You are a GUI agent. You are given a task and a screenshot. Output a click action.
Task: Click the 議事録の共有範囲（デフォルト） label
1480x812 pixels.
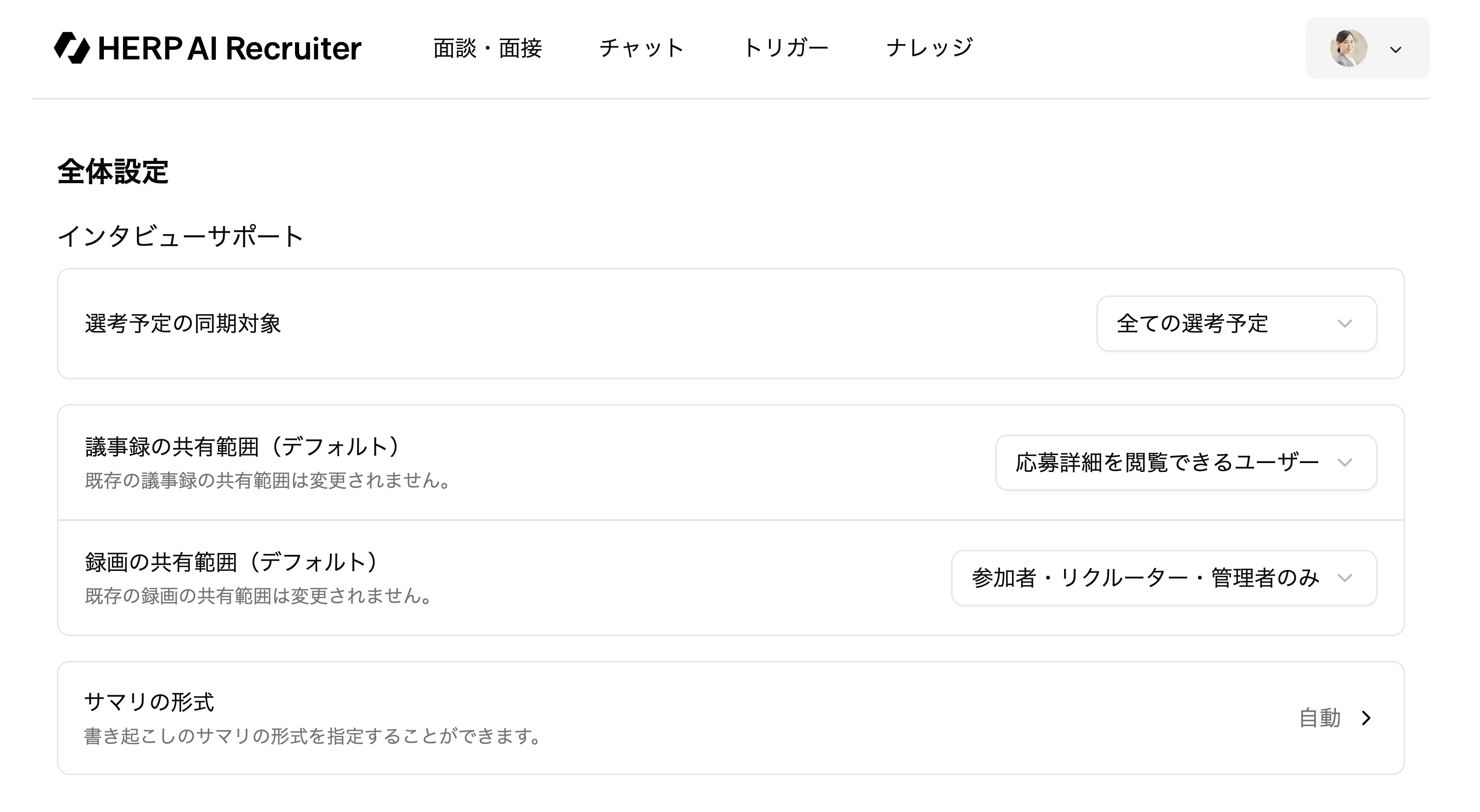click(x=242, y=447)
